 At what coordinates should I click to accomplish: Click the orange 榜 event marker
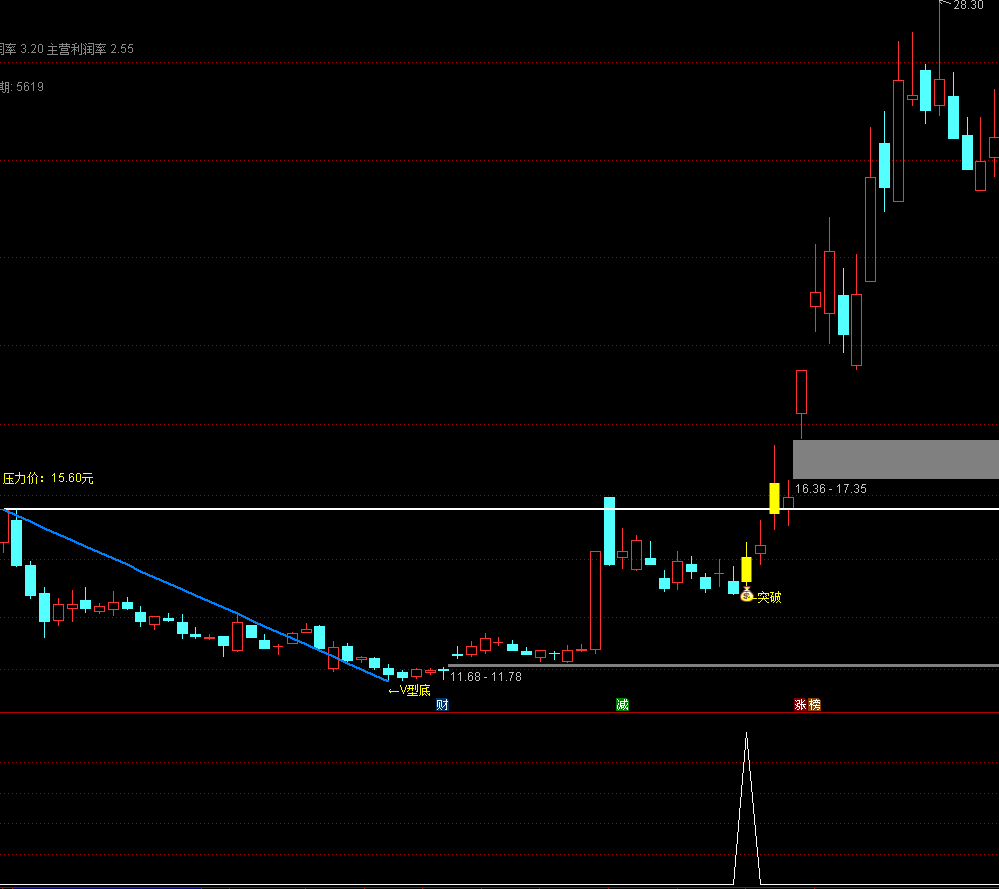pos(814,705)
